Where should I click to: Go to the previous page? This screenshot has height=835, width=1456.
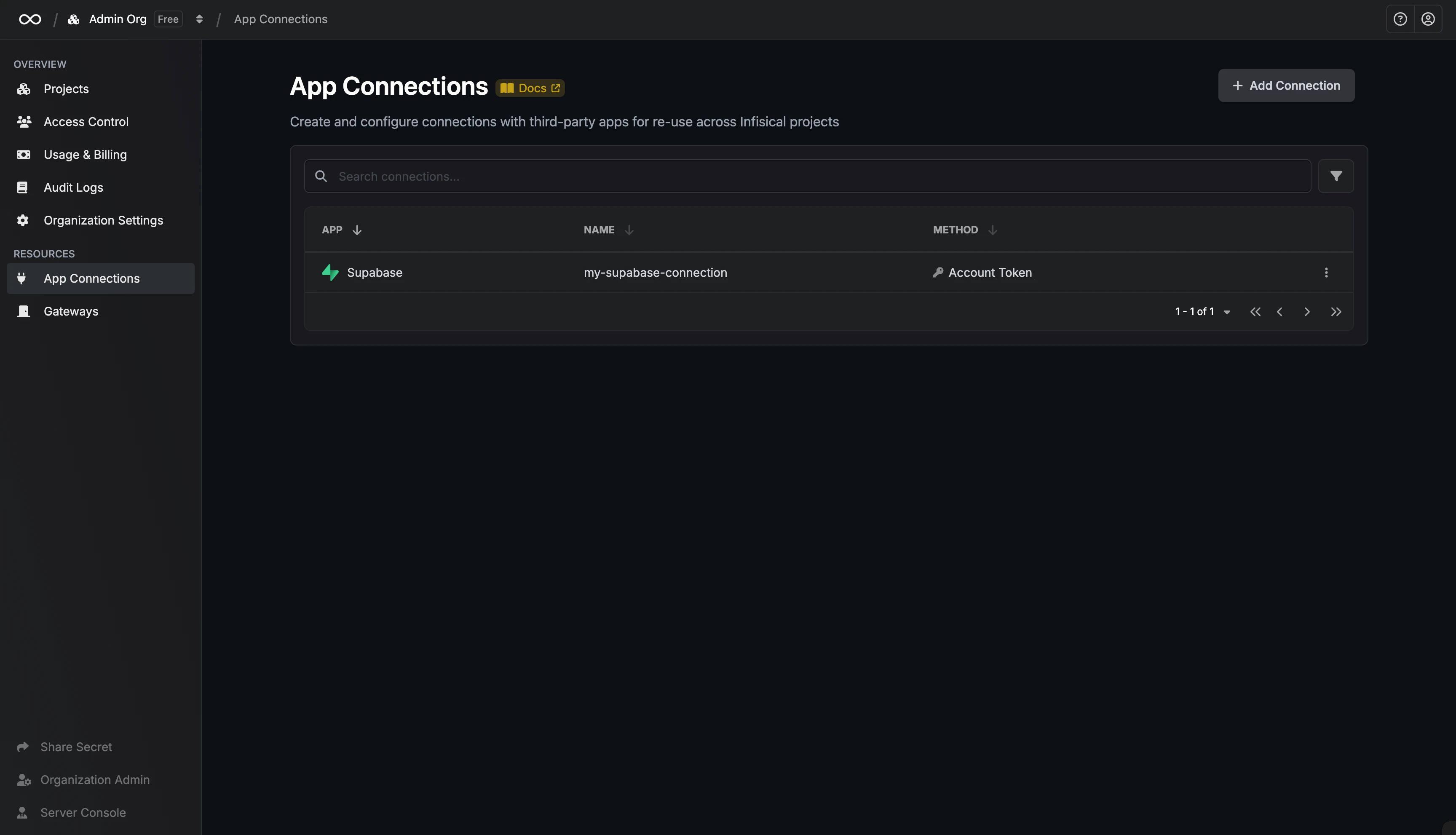pyautogui.click(x=1279, y=311)
